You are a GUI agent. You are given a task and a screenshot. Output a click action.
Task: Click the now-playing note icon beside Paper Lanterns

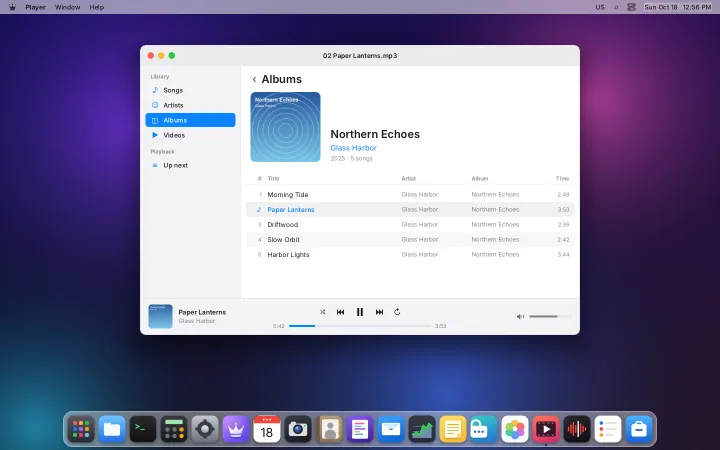(259, 209)
